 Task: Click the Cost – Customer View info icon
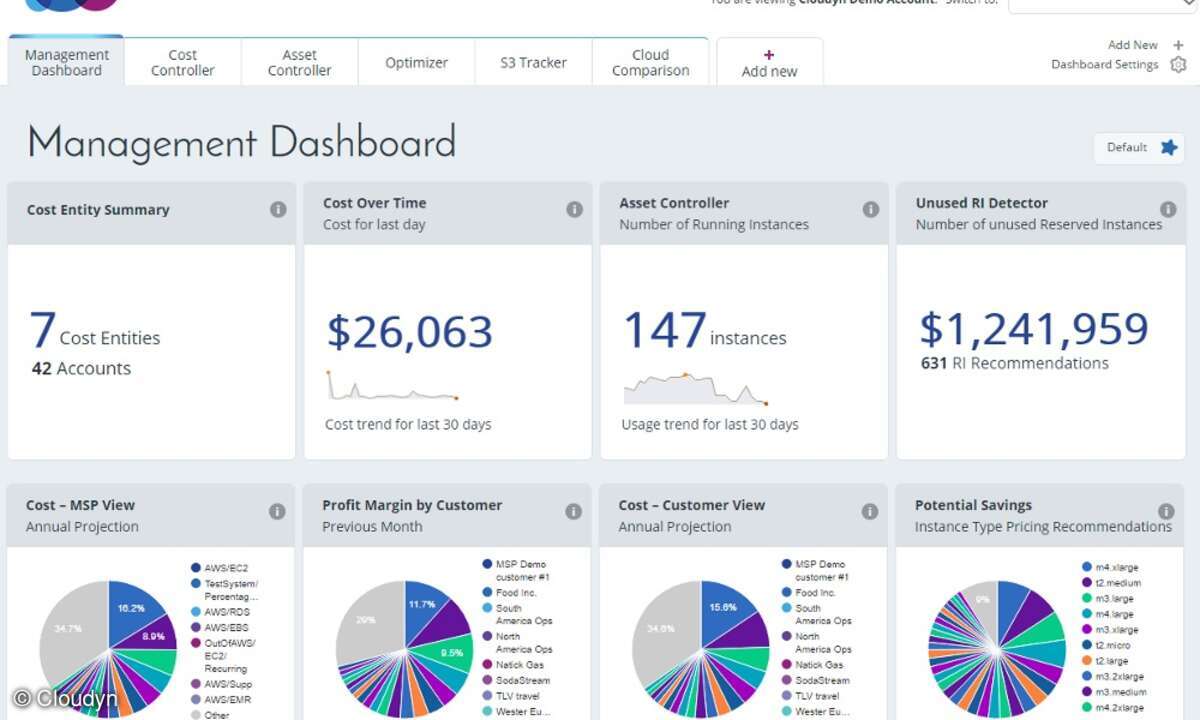pyautogui.click(x=870, y=511)
